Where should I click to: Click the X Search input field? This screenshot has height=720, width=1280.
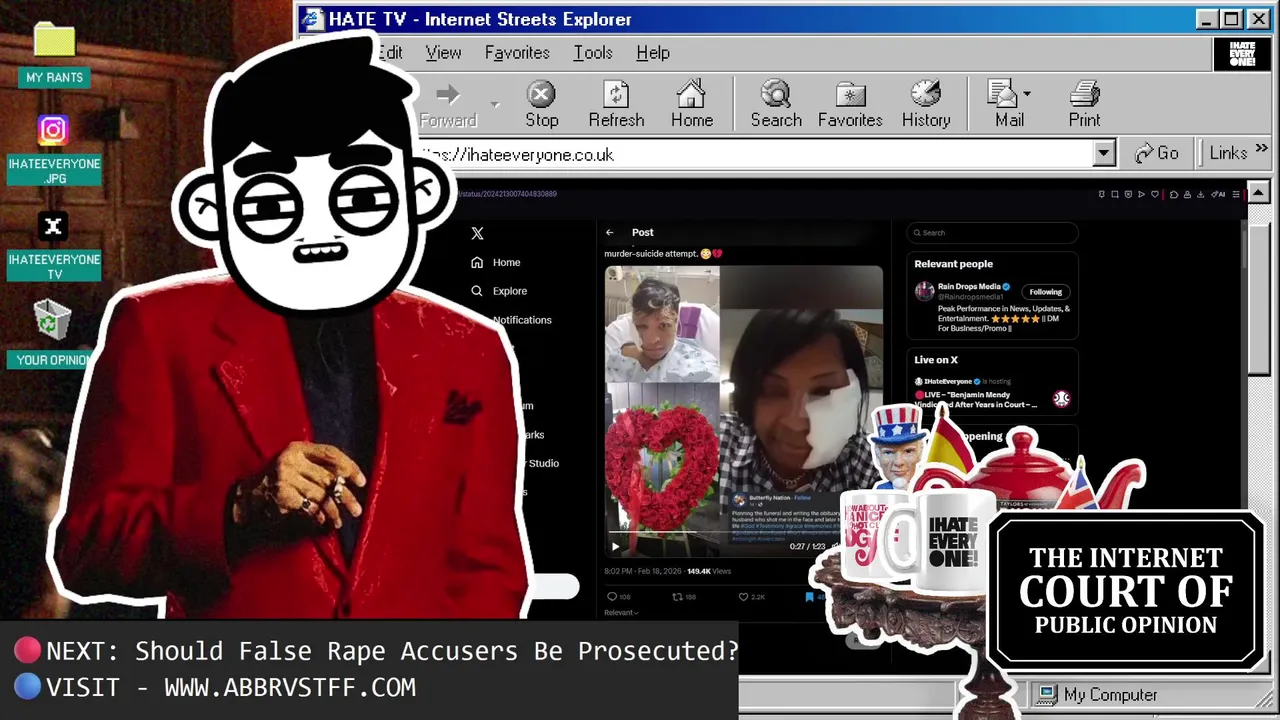click(992, 233)
